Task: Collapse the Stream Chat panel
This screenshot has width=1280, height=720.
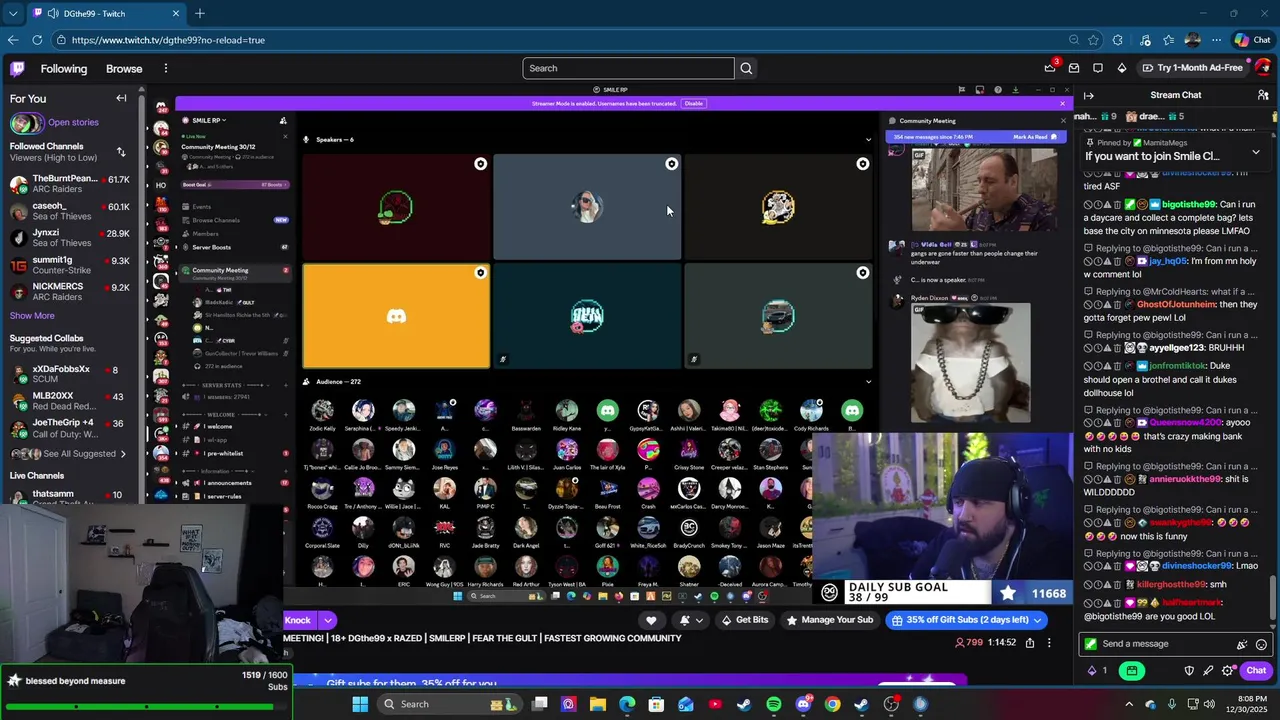Action: tap(1089, 96)
